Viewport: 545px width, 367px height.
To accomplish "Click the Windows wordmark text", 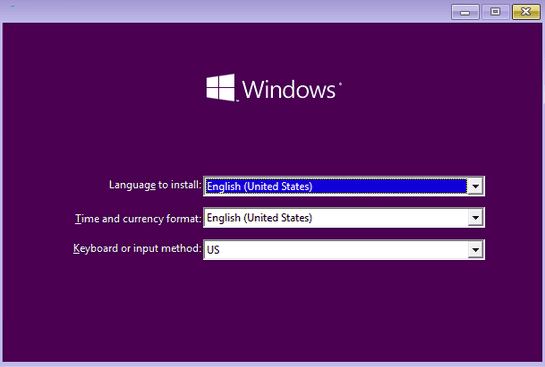I will tap(289, 90).
